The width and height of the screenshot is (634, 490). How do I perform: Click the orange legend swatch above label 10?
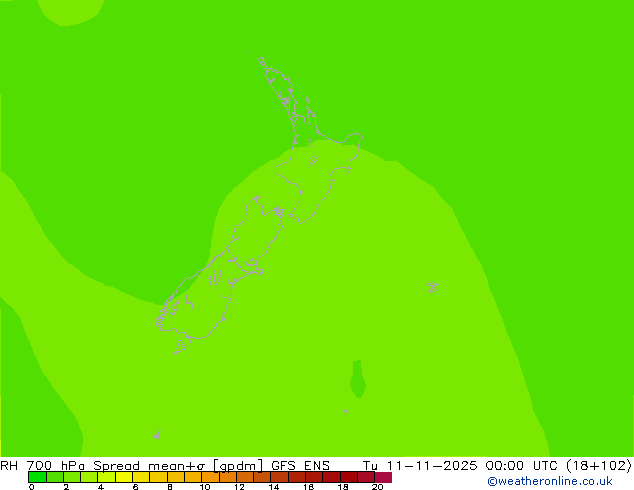coord(210,477)
